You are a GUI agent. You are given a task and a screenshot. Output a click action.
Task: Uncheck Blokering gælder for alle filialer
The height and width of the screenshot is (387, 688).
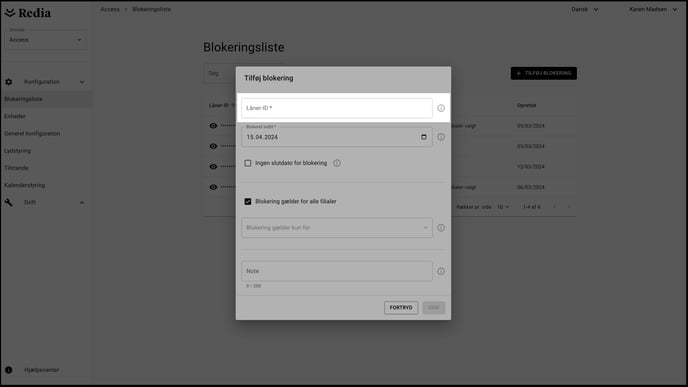[248, 201]
